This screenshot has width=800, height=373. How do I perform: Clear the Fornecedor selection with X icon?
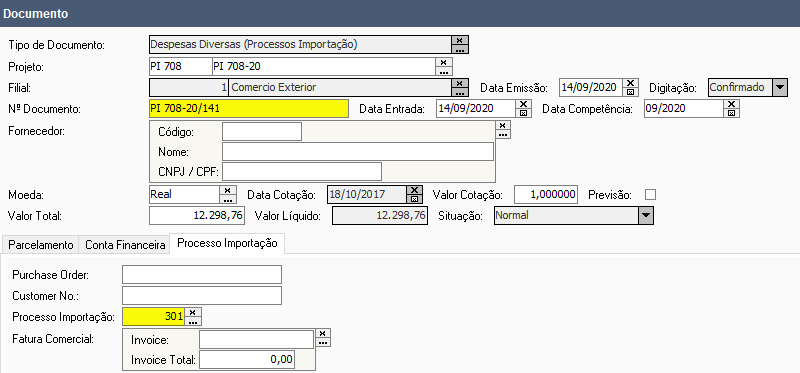click(503, 125)
